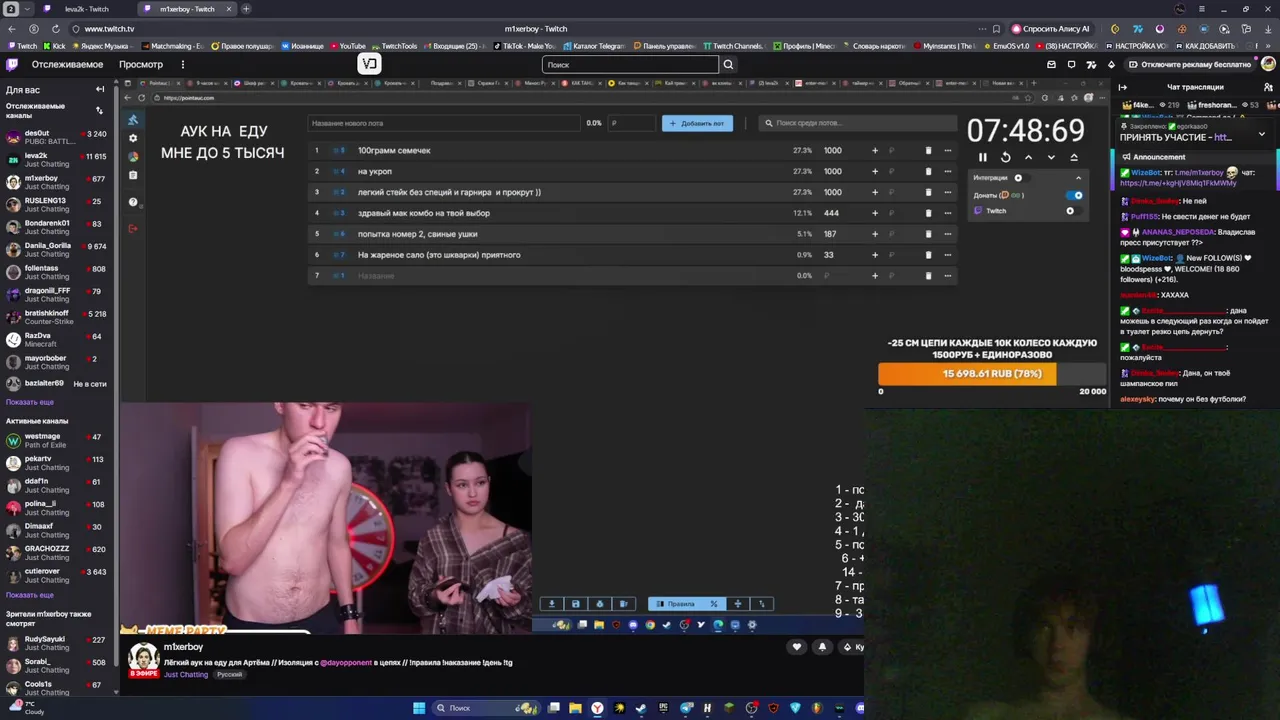Collapse the Интеграции panel chevron
Image resolution: width=1280 pixels, height=720 pixels.
[1078, 178]
